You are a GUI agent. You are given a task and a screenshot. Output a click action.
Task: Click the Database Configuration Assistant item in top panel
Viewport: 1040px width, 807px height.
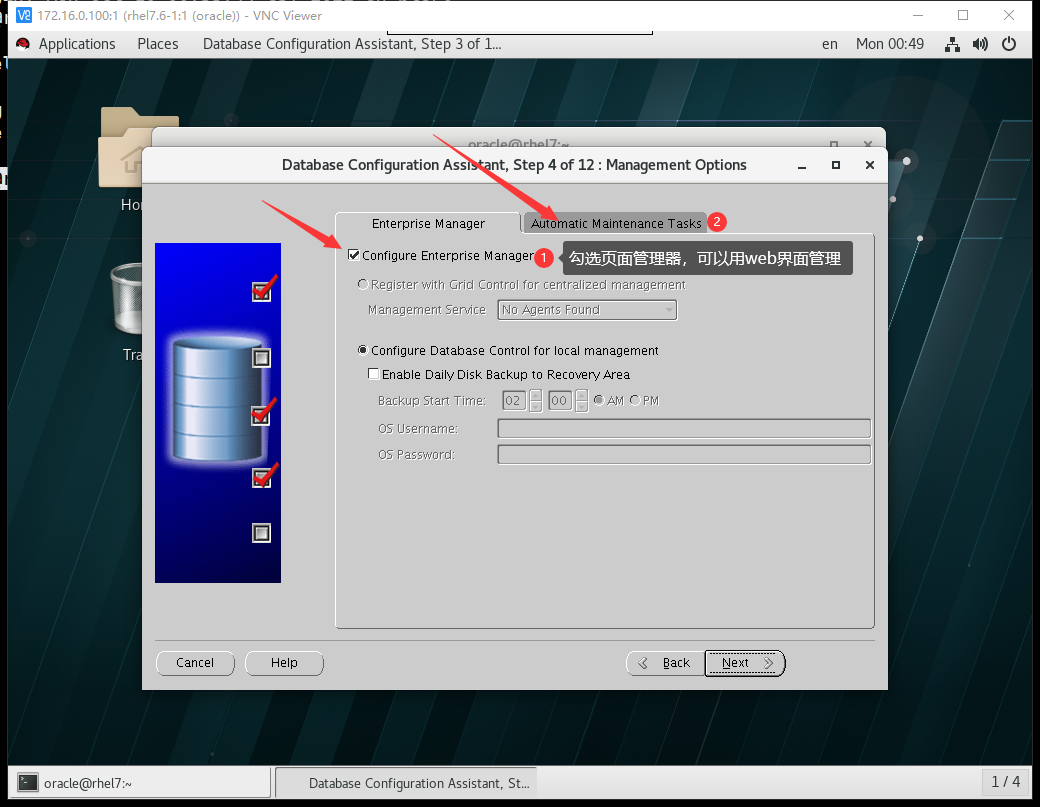pos(352,44)
